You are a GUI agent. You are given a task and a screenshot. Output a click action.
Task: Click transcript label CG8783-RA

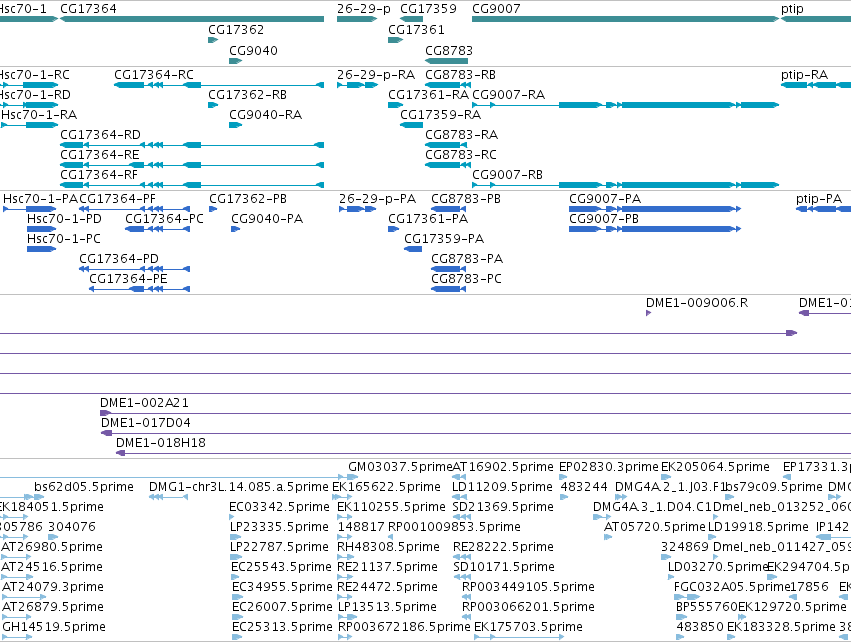[461, 135]
